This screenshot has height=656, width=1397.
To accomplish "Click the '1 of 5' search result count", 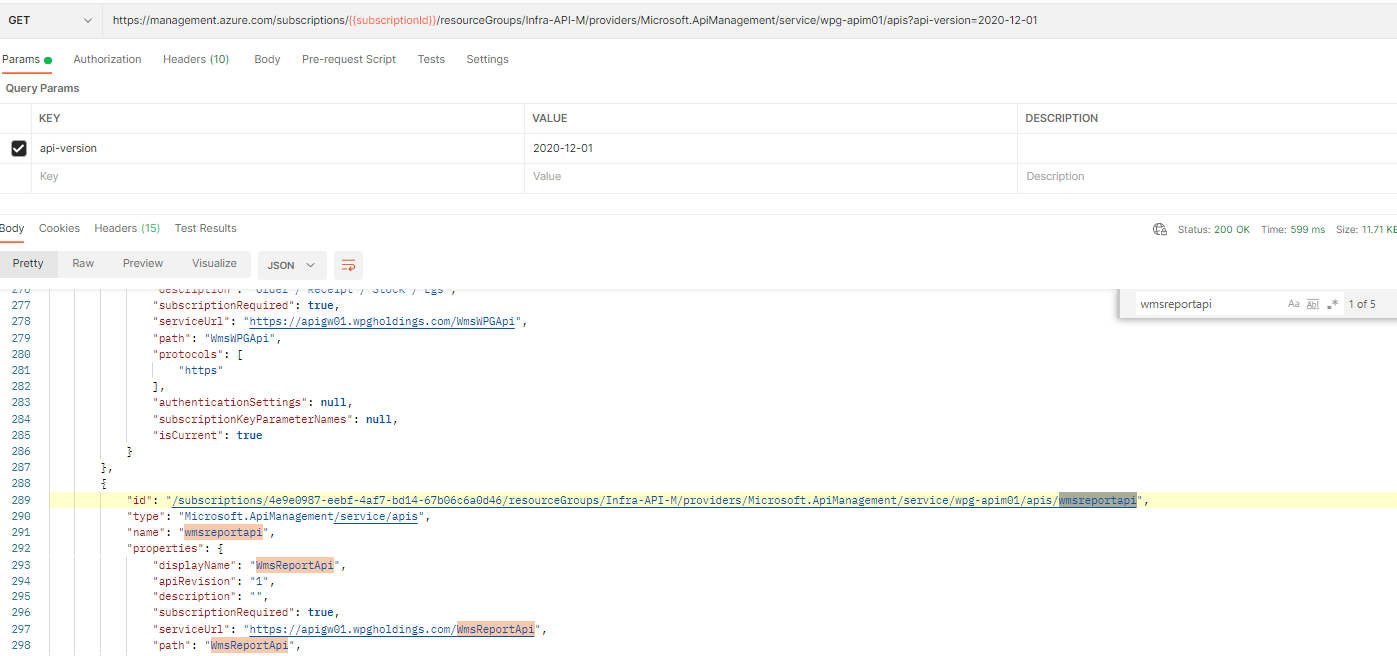I will pyautogui.click(x=1361, y=304).
